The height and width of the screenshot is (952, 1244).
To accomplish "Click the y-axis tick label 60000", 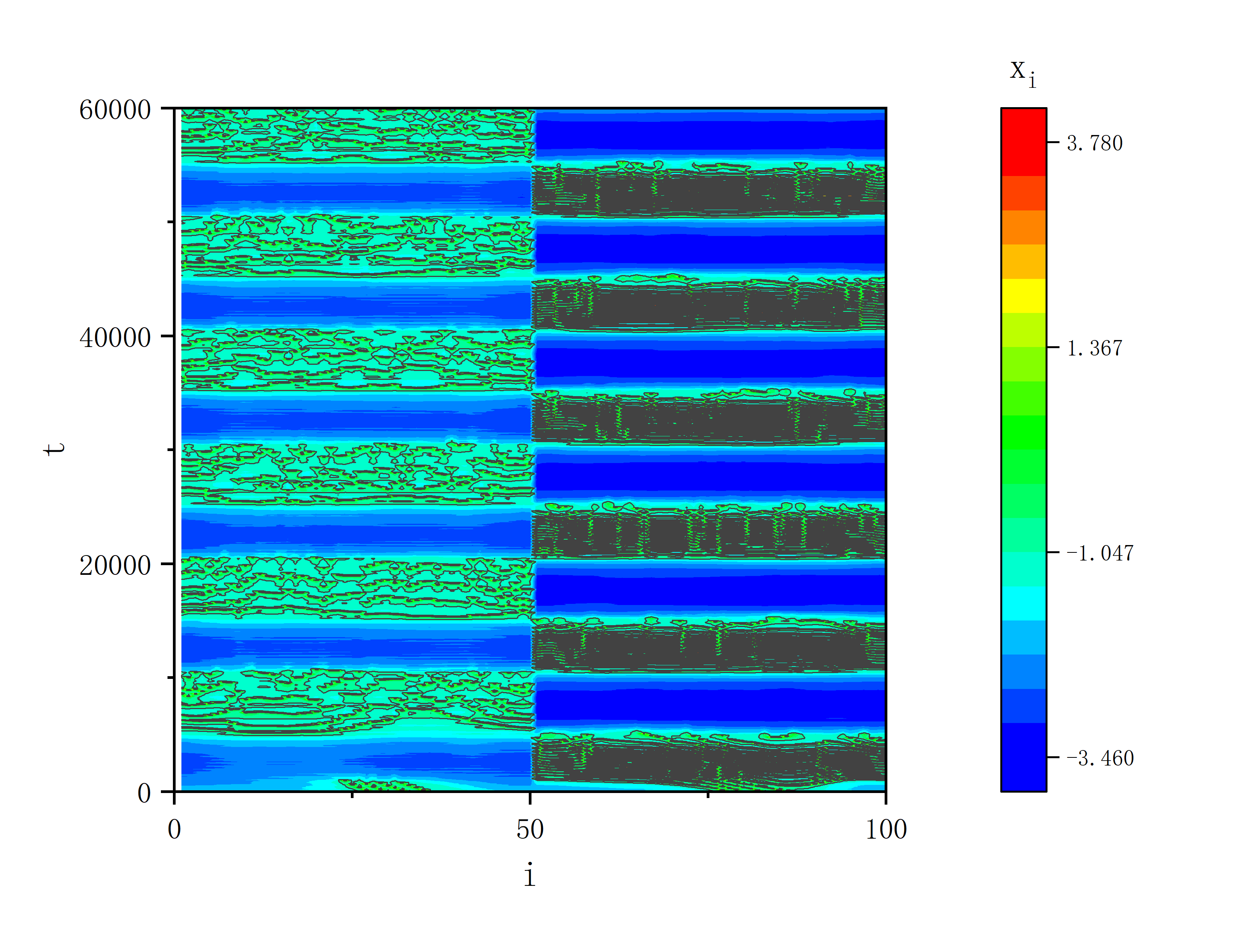I will pos(115,109).
